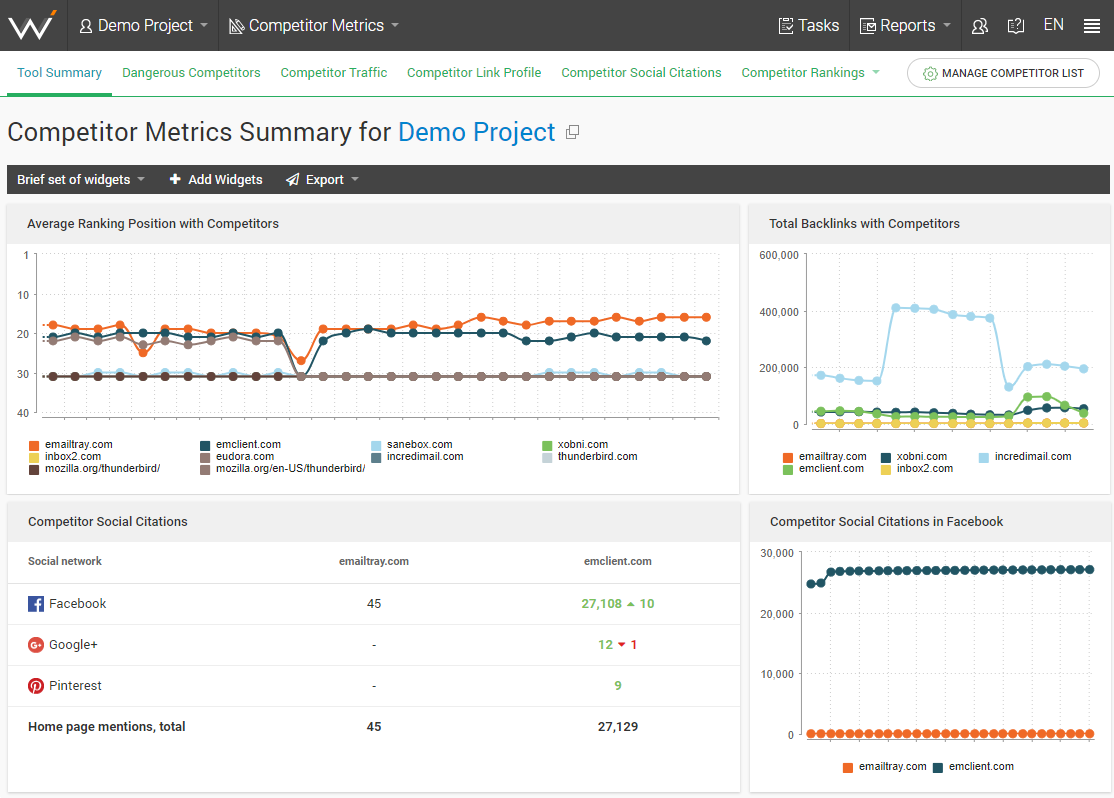Follow the Demo Project title link
This screenshot has width=1114, height=798.
coord(477,132)
